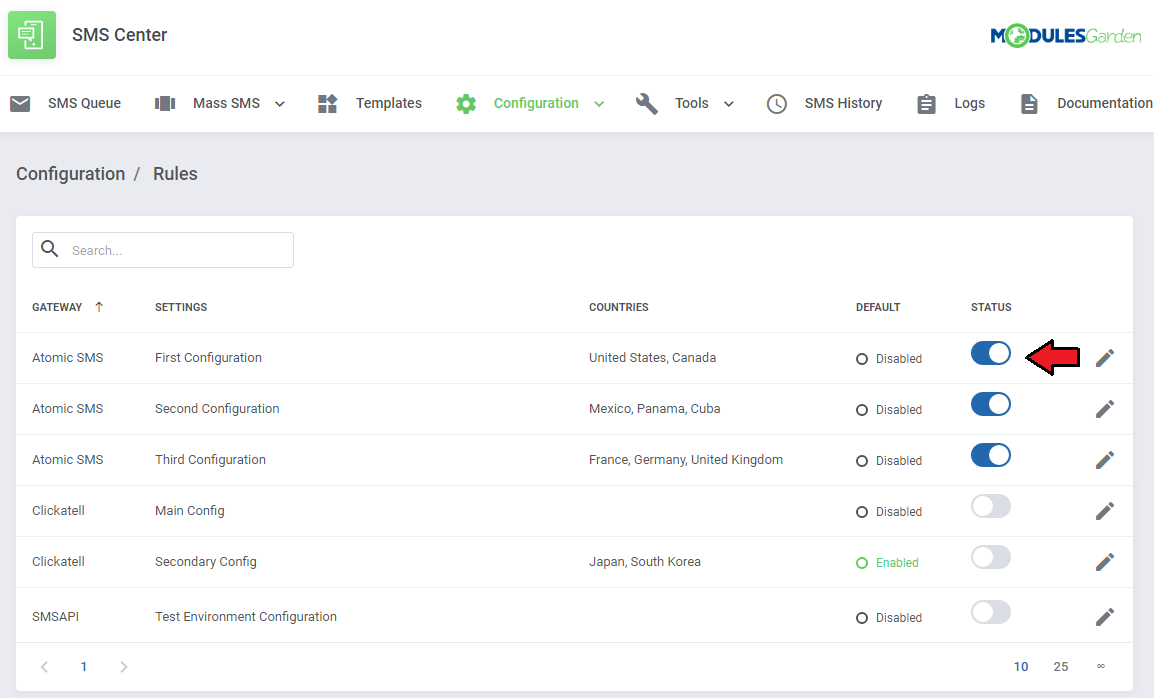Click 'Japan, South Korea' countries cell
The image size is (1154, 698).
(x=645, y=562)
